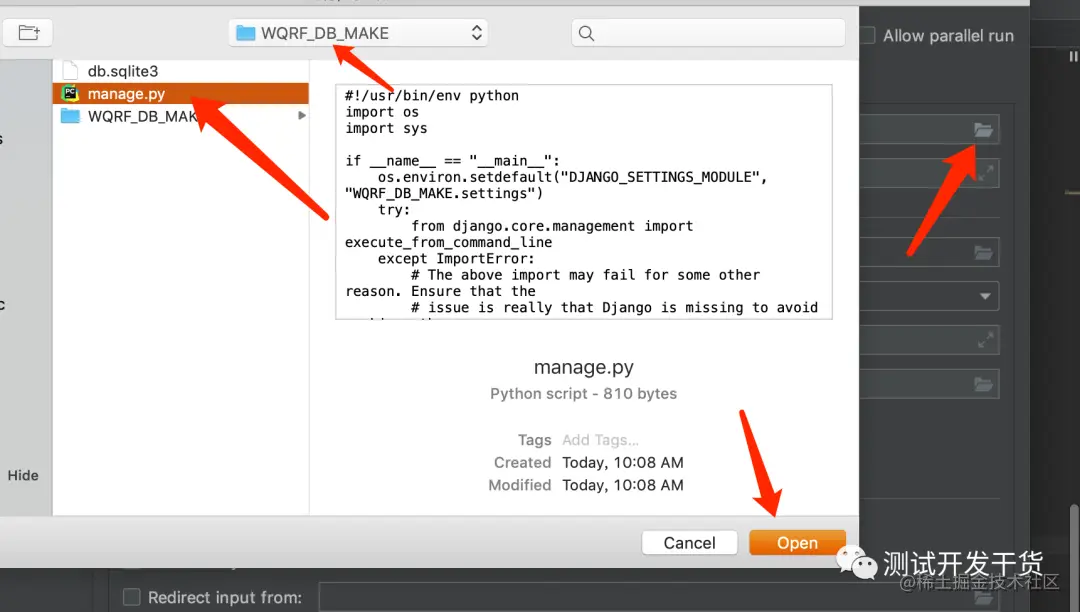This screenshot has height=612, width=1080.
Task: Select the db.sqlite3 file
Action: pos(180,71)
